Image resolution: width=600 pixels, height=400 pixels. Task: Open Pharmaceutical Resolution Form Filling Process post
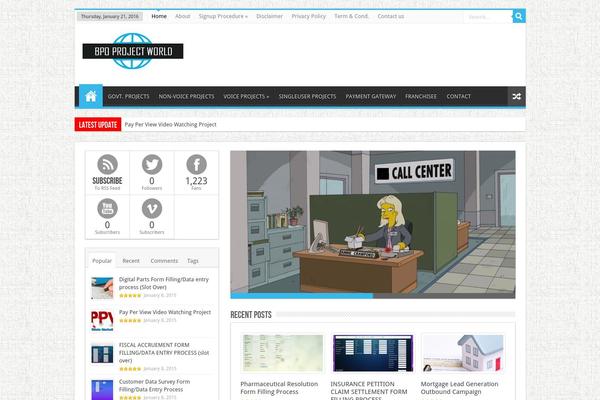point(279,388)
